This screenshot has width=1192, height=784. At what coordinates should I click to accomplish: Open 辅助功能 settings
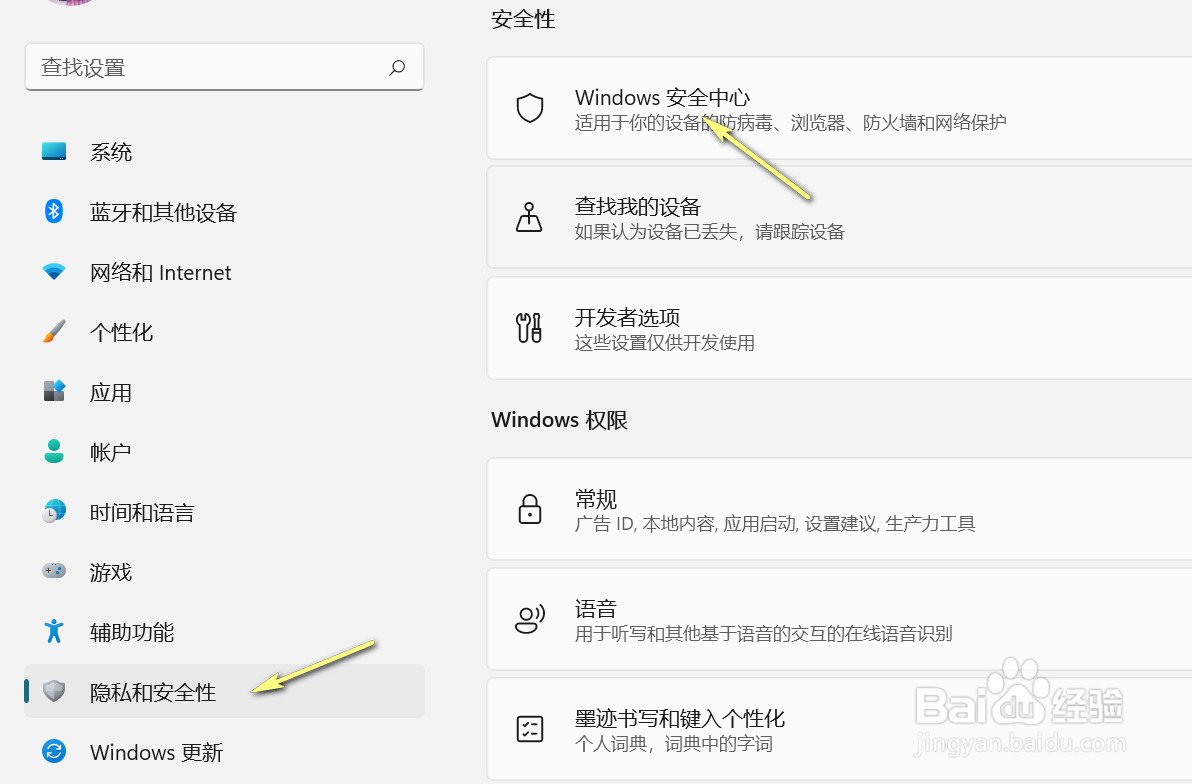click(224, 631)
